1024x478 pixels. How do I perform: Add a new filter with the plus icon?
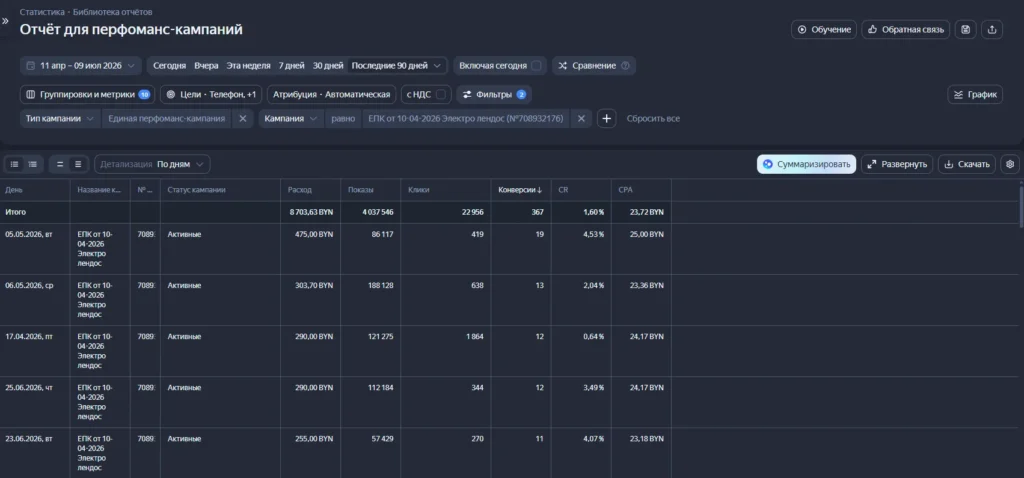point(607,119)
